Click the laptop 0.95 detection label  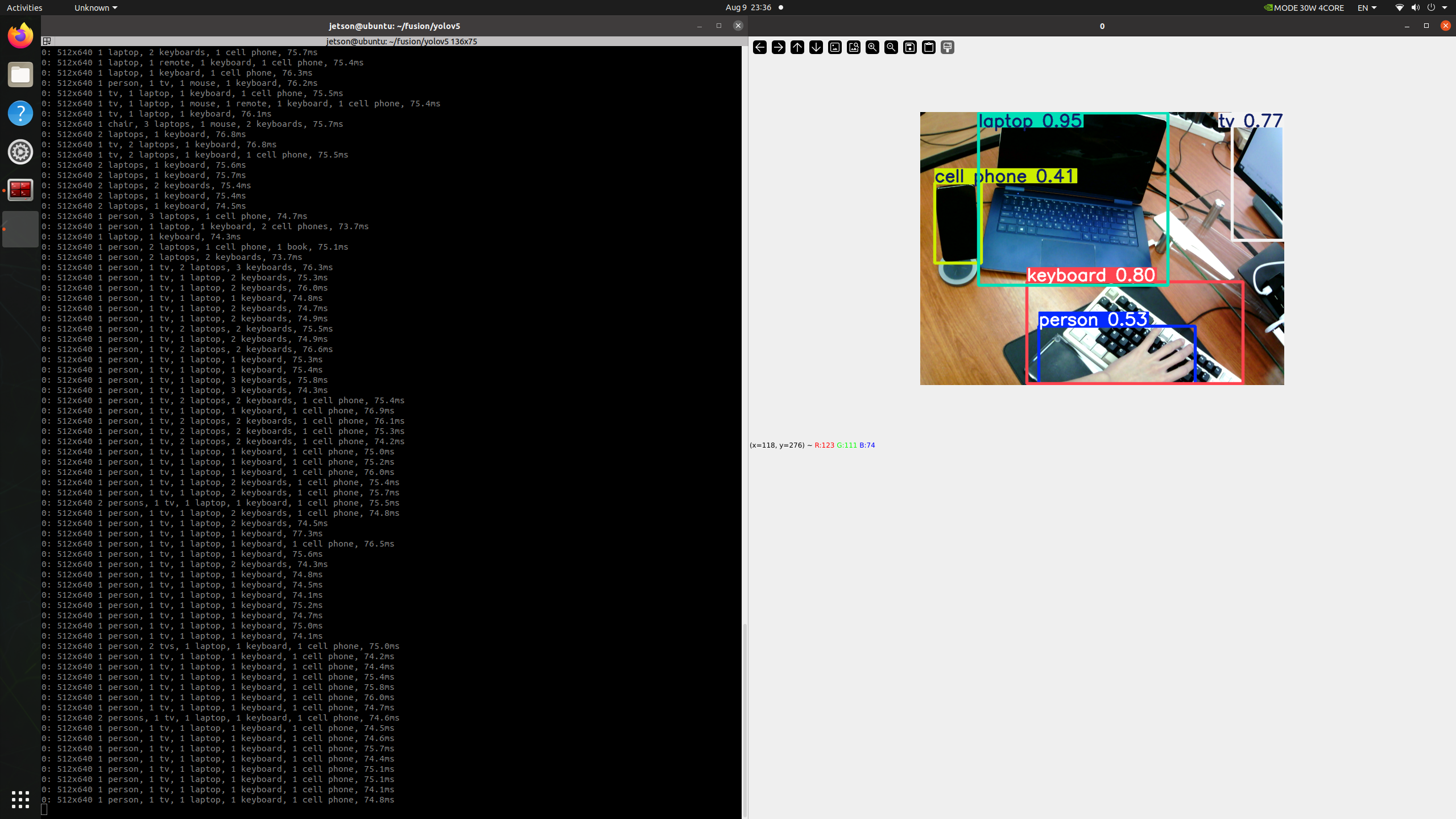tap(1030, 121)
